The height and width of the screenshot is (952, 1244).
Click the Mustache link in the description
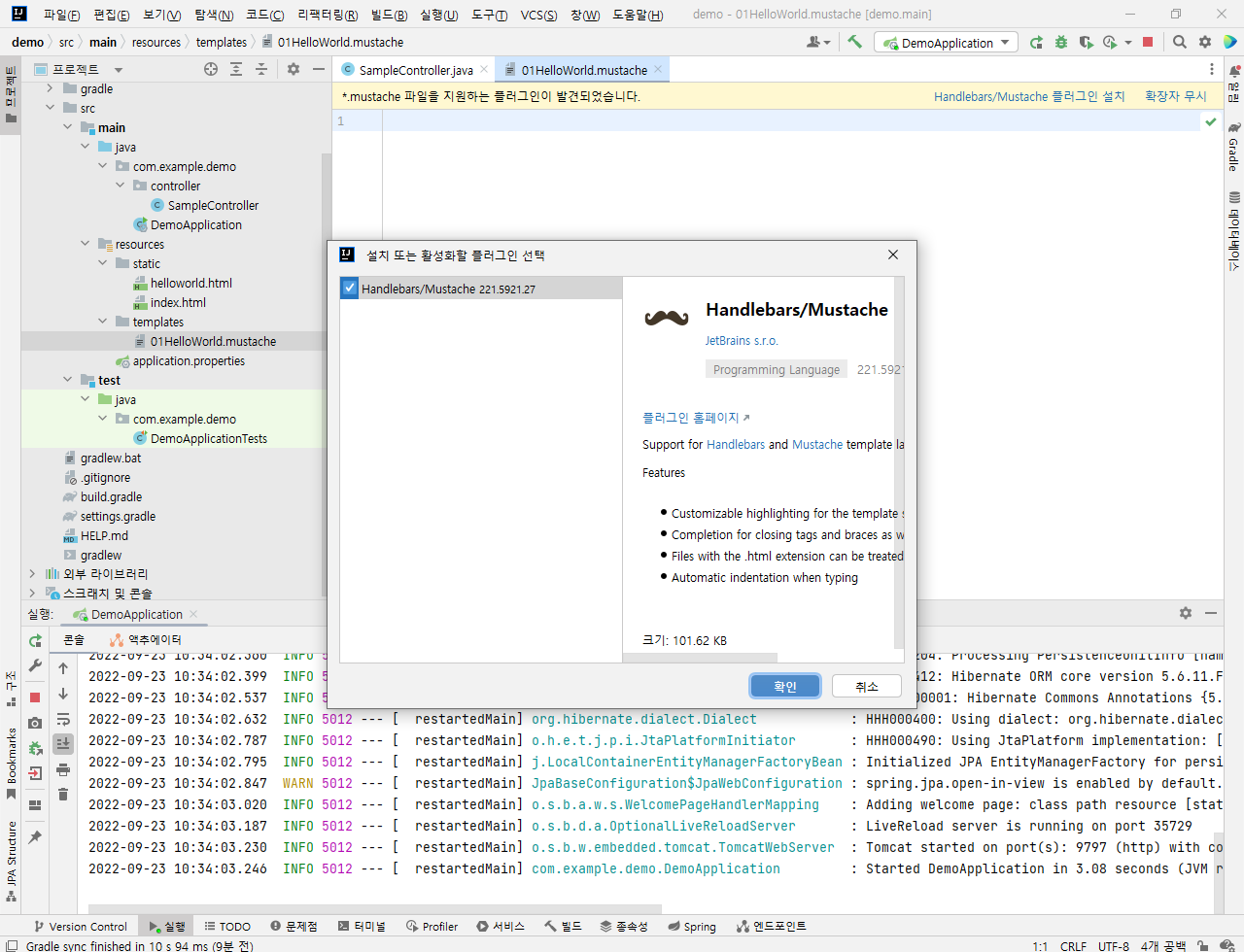click(x=817, y=444)
